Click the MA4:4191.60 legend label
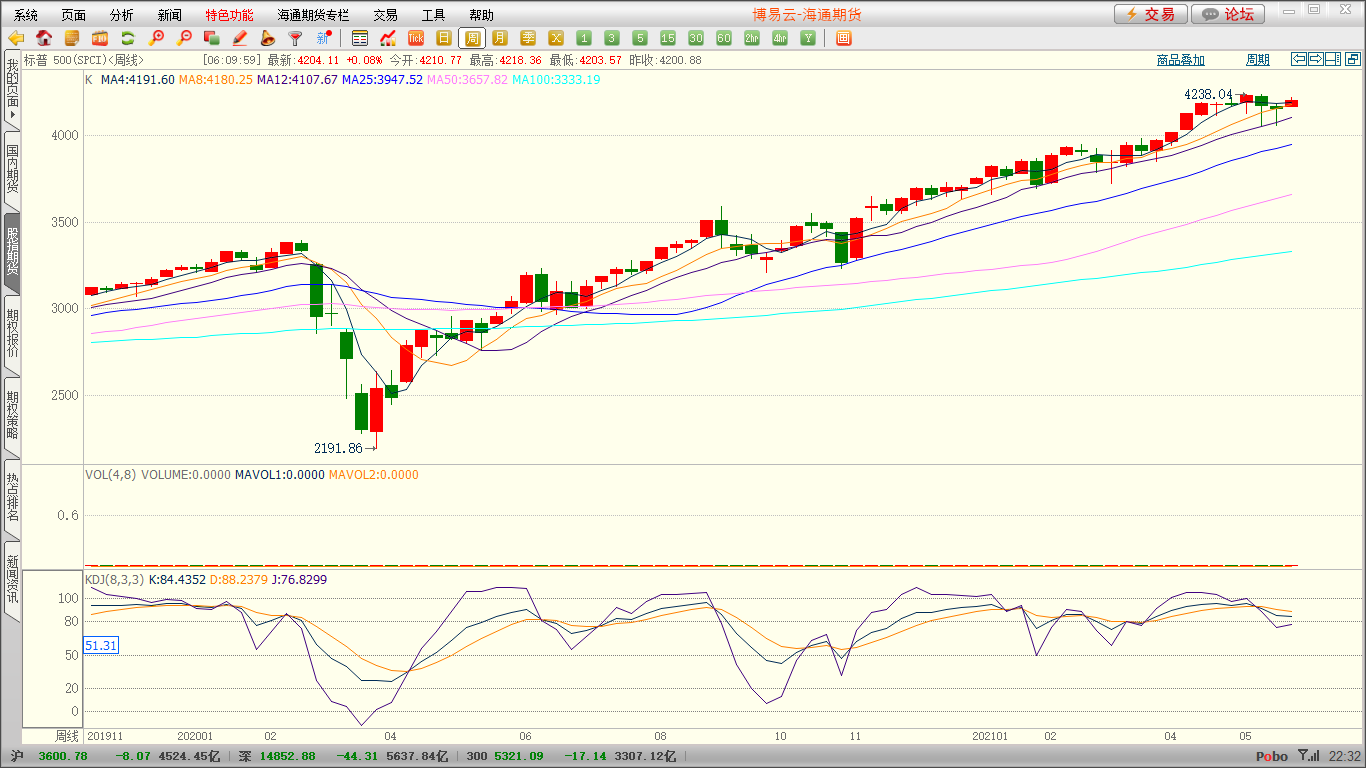This screenshot has height=768, width=1366. [137, 79]
